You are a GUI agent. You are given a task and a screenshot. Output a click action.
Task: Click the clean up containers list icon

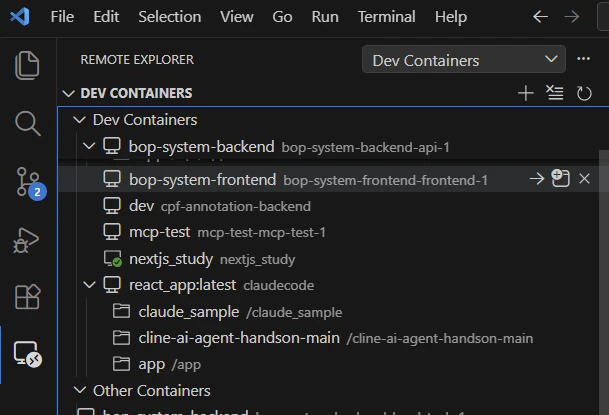(555, 93)
